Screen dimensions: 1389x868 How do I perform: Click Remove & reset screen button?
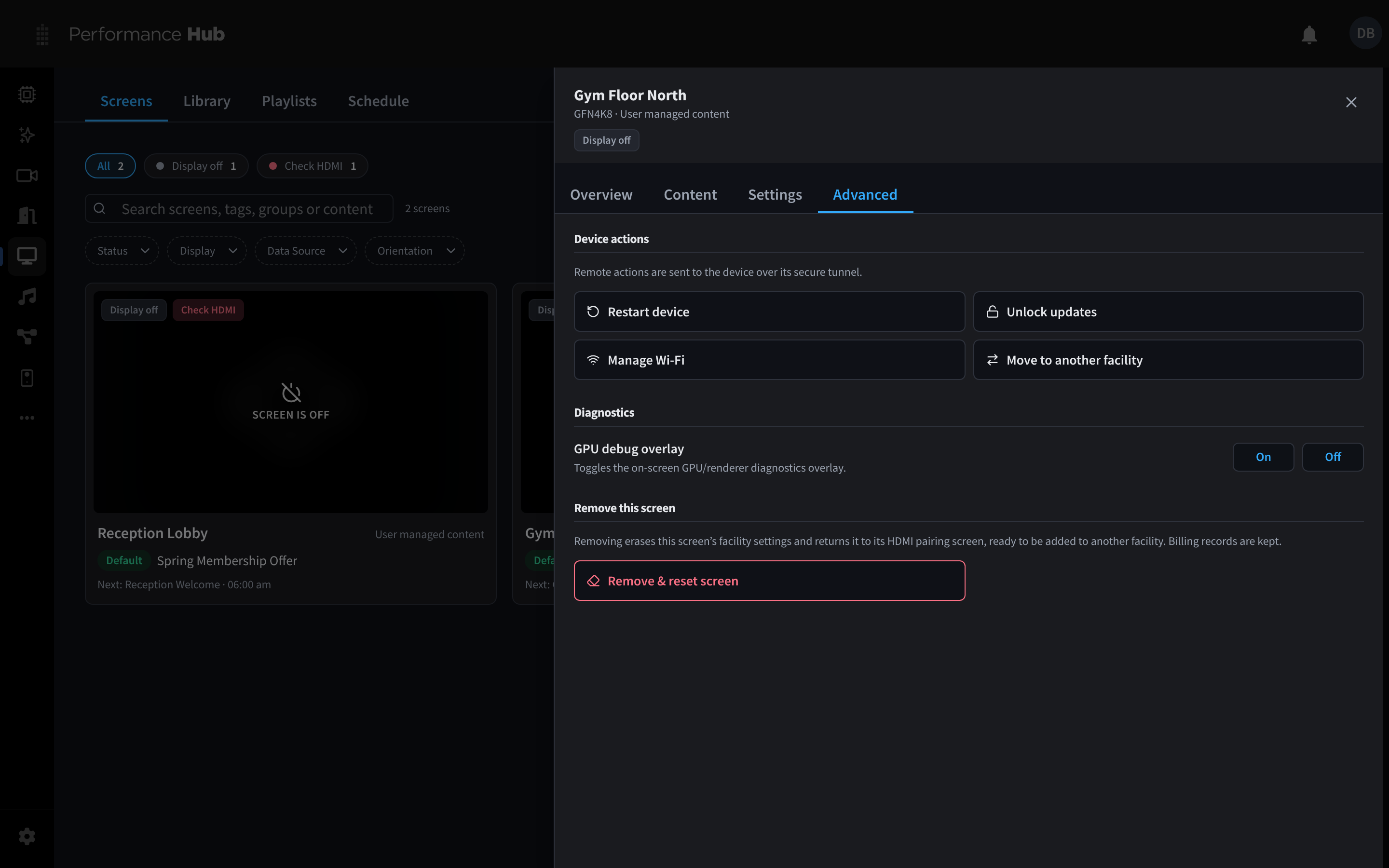(769, 581)
